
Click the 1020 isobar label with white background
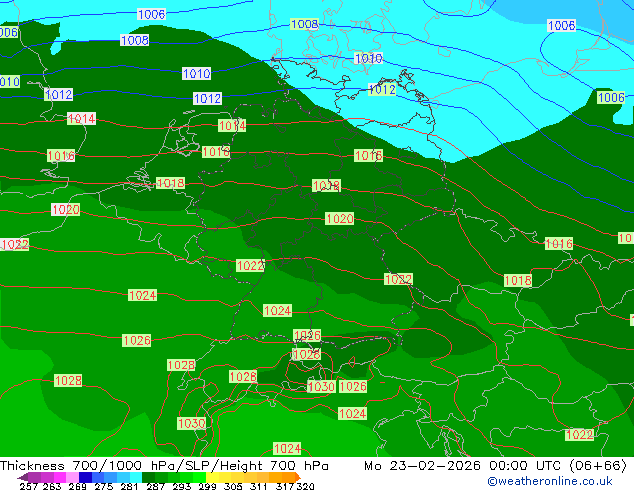(x=66, y=209)
